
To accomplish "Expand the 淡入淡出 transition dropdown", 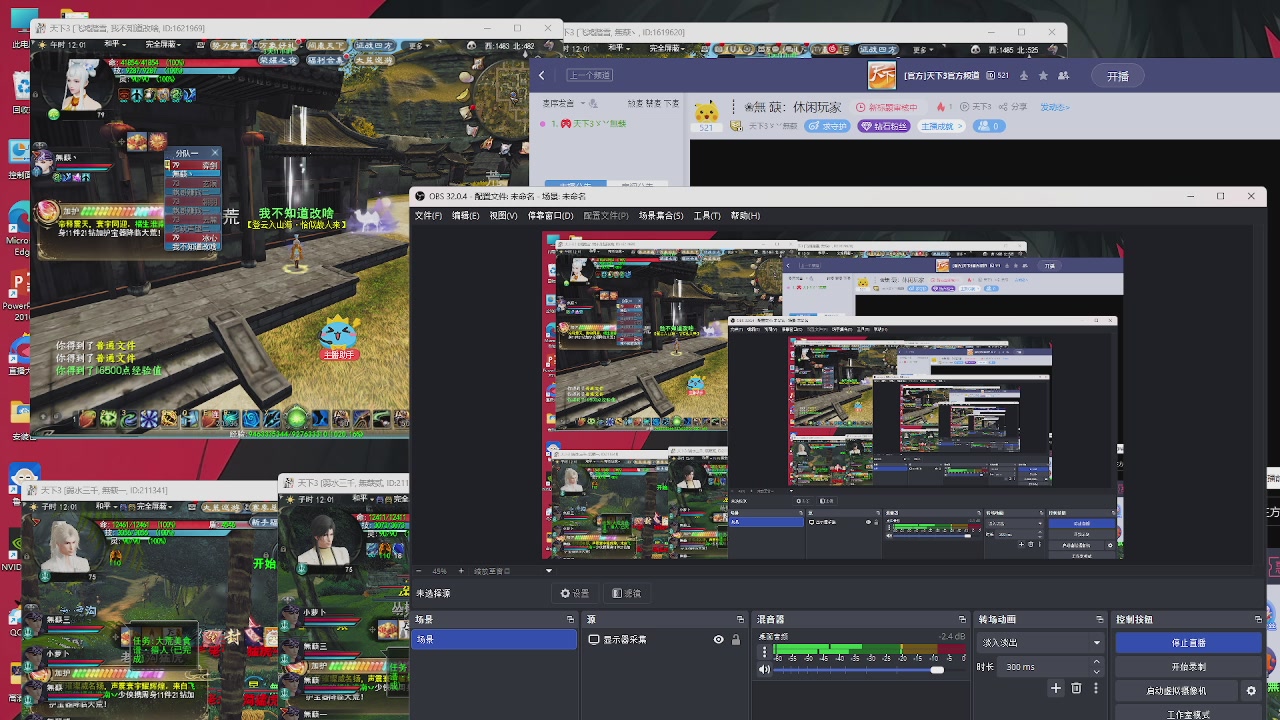I will [1096, 643].
